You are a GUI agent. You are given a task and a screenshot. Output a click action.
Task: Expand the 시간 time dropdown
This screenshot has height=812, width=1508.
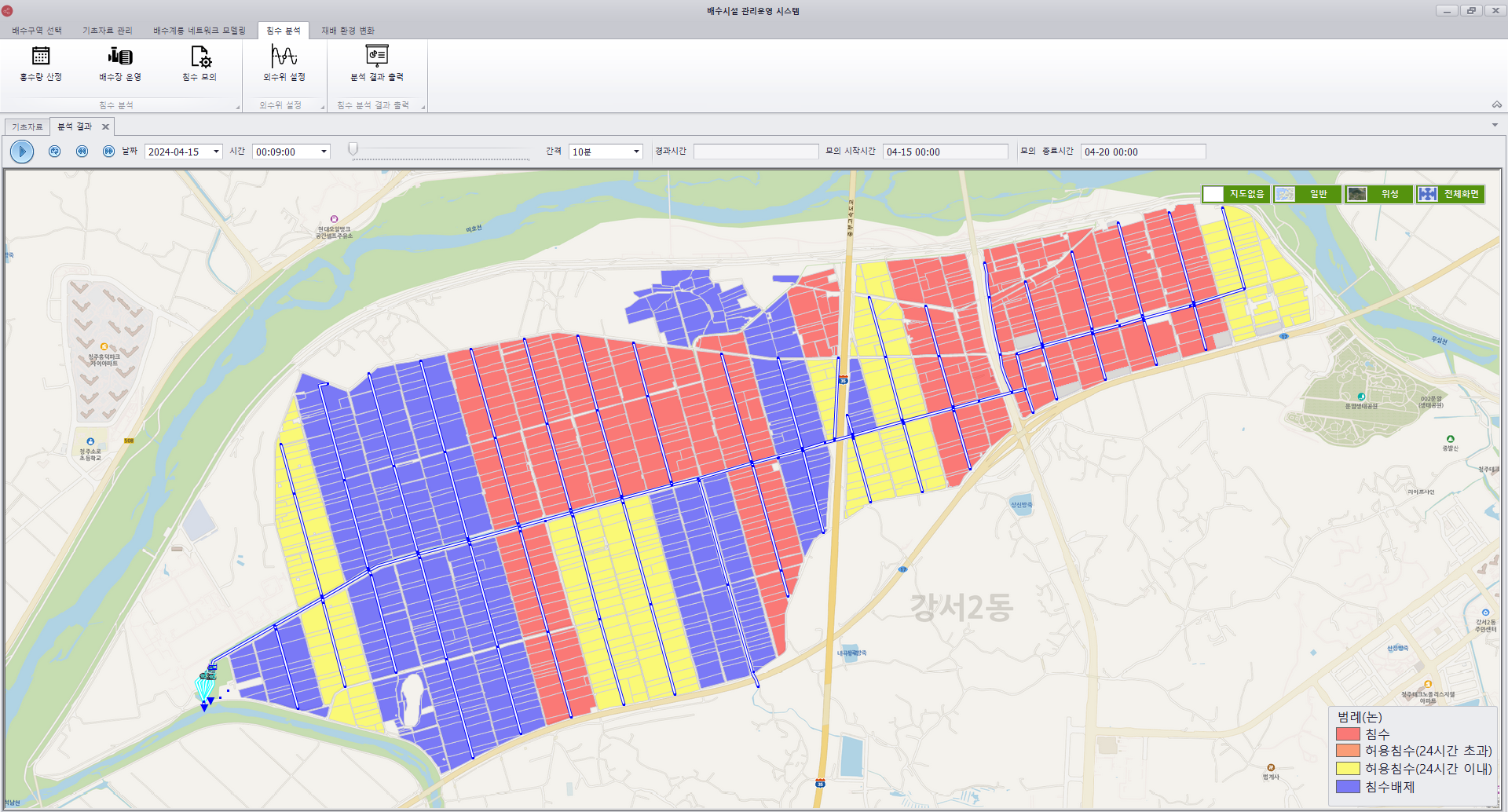[324, 152]
